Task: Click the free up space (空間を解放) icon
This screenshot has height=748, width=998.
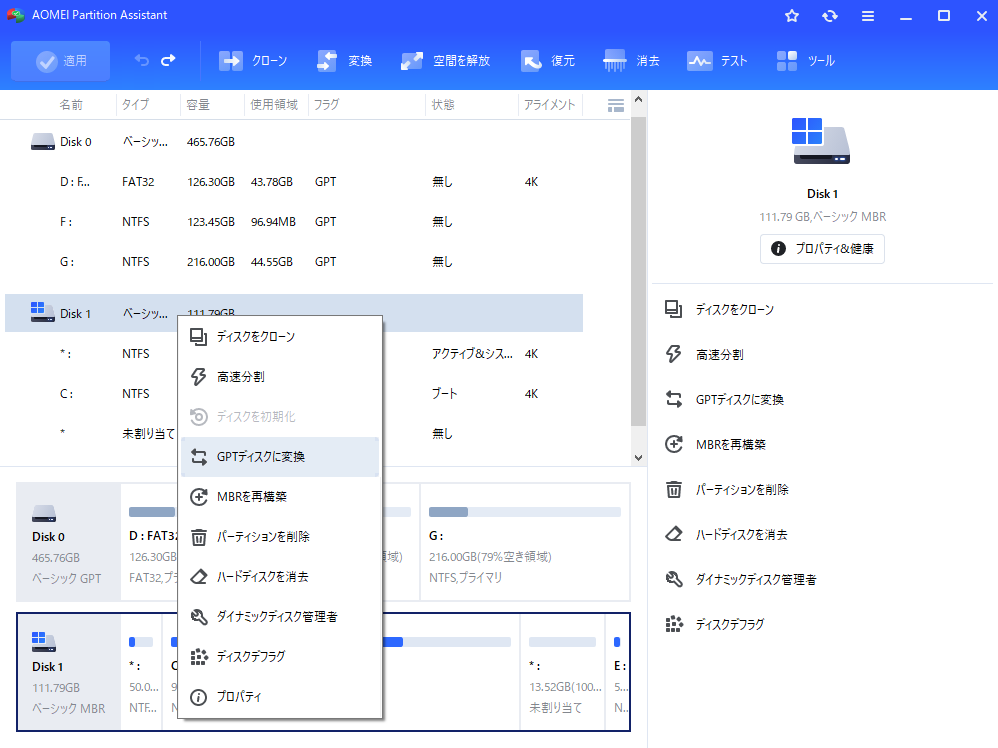Action: click(411, 61)
